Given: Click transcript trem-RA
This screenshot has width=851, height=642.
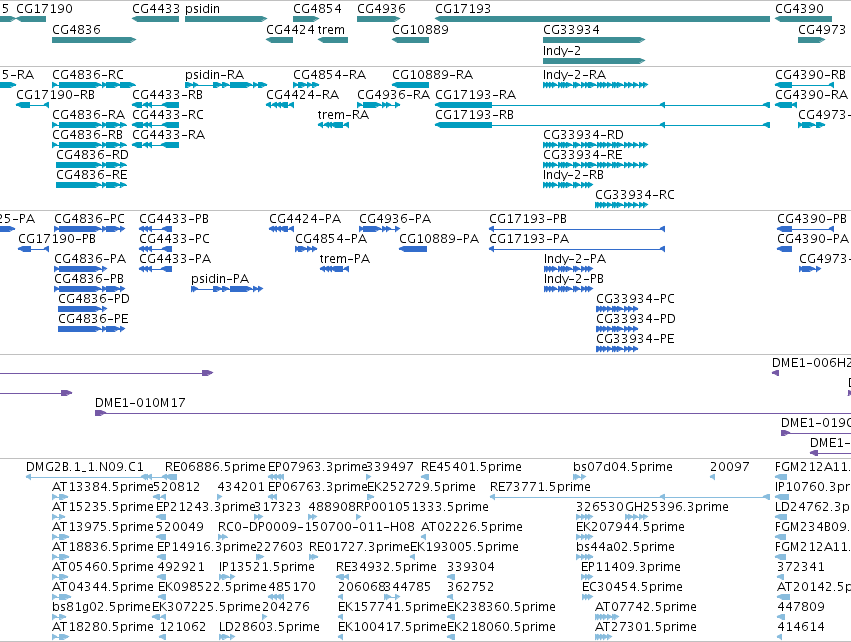Looking at the screenshot, I should pyautogui.click(x=343, y=115).
